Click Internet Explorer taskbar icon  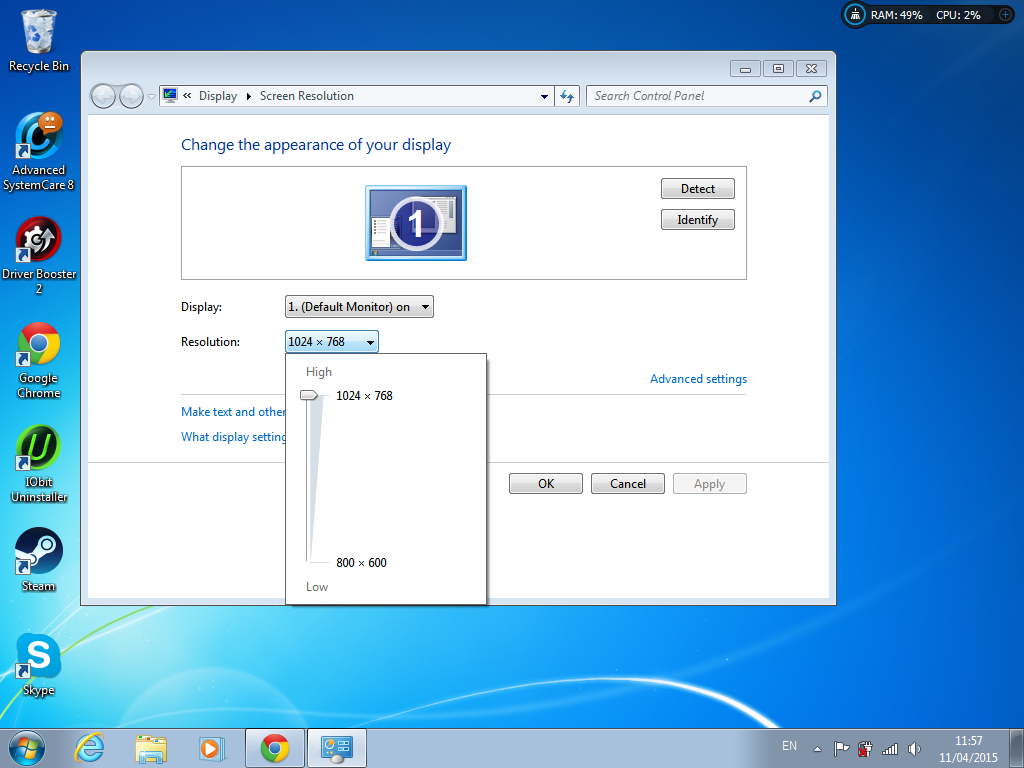[89, 748]
